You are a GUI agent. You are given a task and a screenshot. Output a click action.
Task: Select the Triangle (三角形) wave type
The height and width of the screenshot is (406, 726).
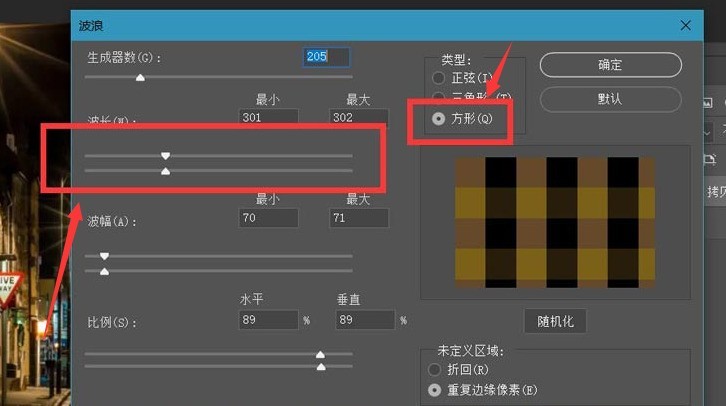pyautogui.click(x=437, y=97)
